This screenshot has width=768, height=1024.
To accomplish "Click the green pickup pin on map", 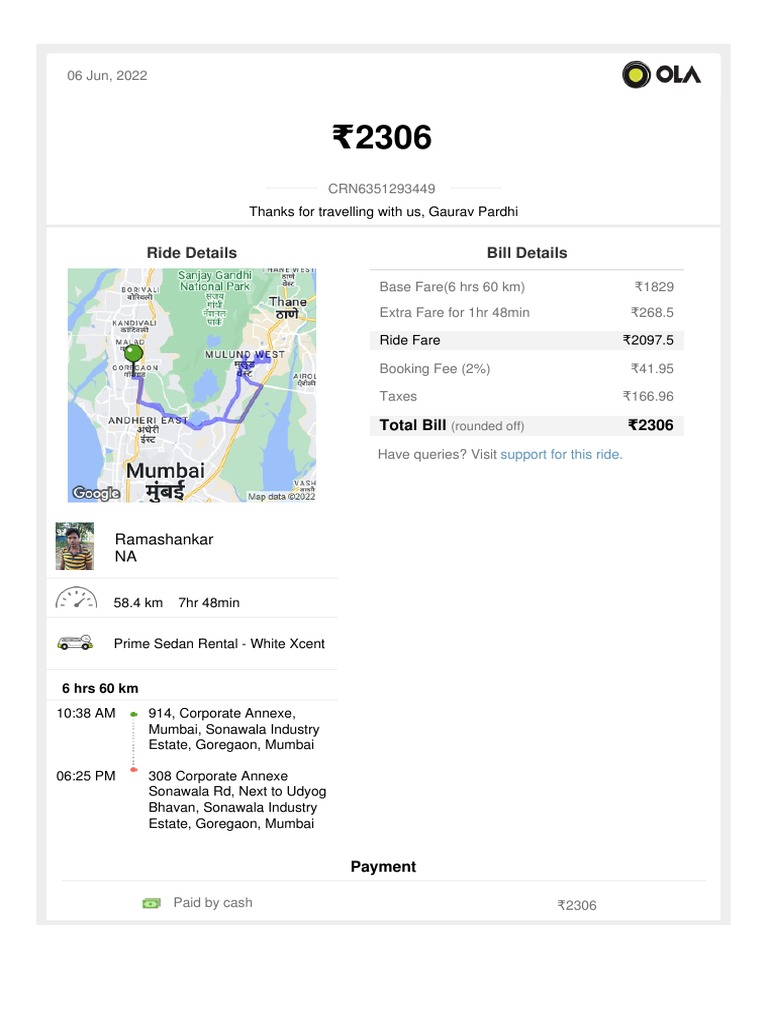I will click(133, 355).
